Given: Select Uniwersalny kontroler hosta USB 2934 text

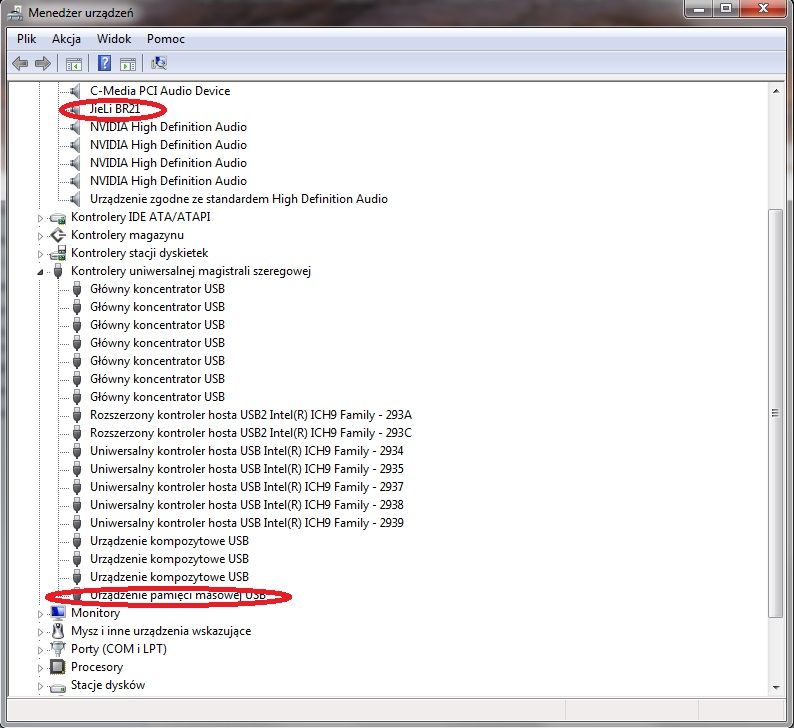Looking at the screenshot, I should (247, 451).
